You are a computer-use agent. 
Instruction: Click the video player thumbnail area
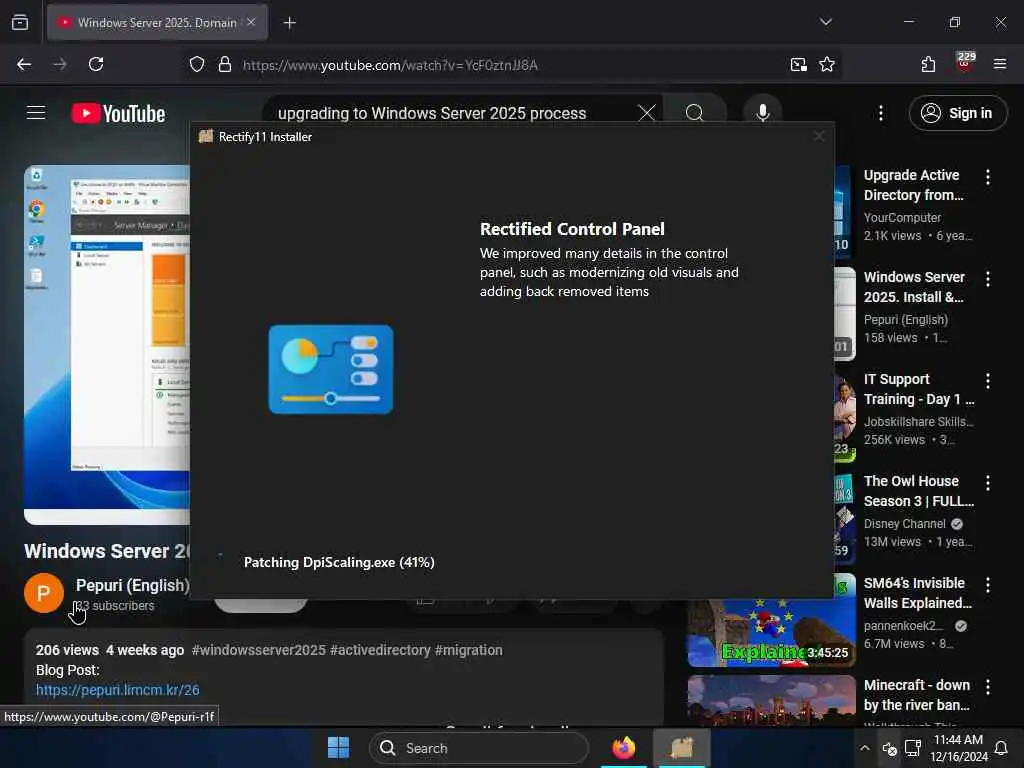(107, 344)
